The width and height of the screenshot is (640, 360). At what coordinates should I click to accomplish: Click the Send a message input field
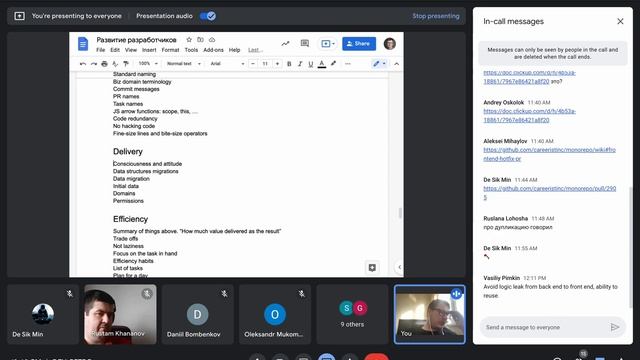[545, 327]
